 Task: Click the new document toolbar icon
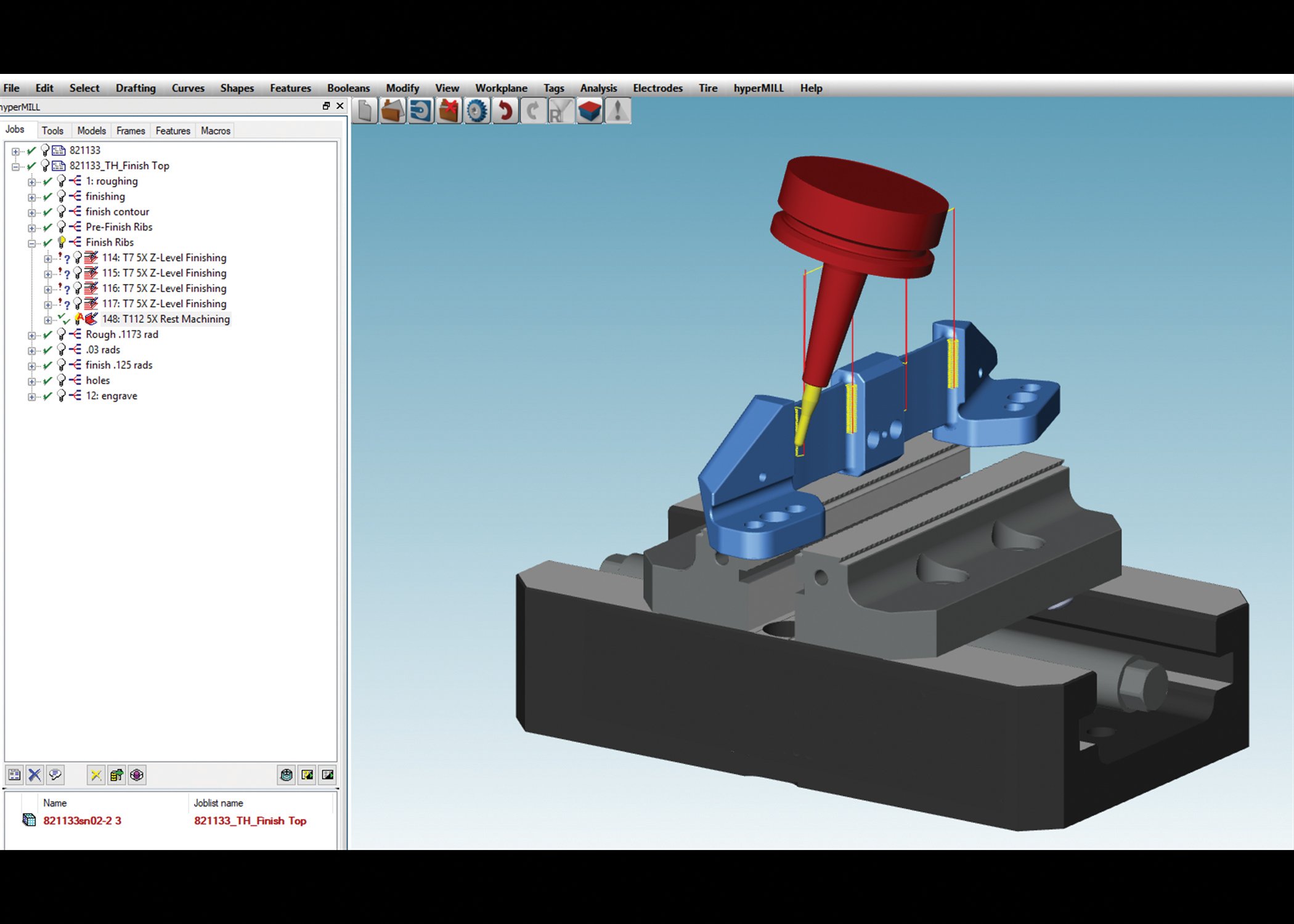(365, 111)
